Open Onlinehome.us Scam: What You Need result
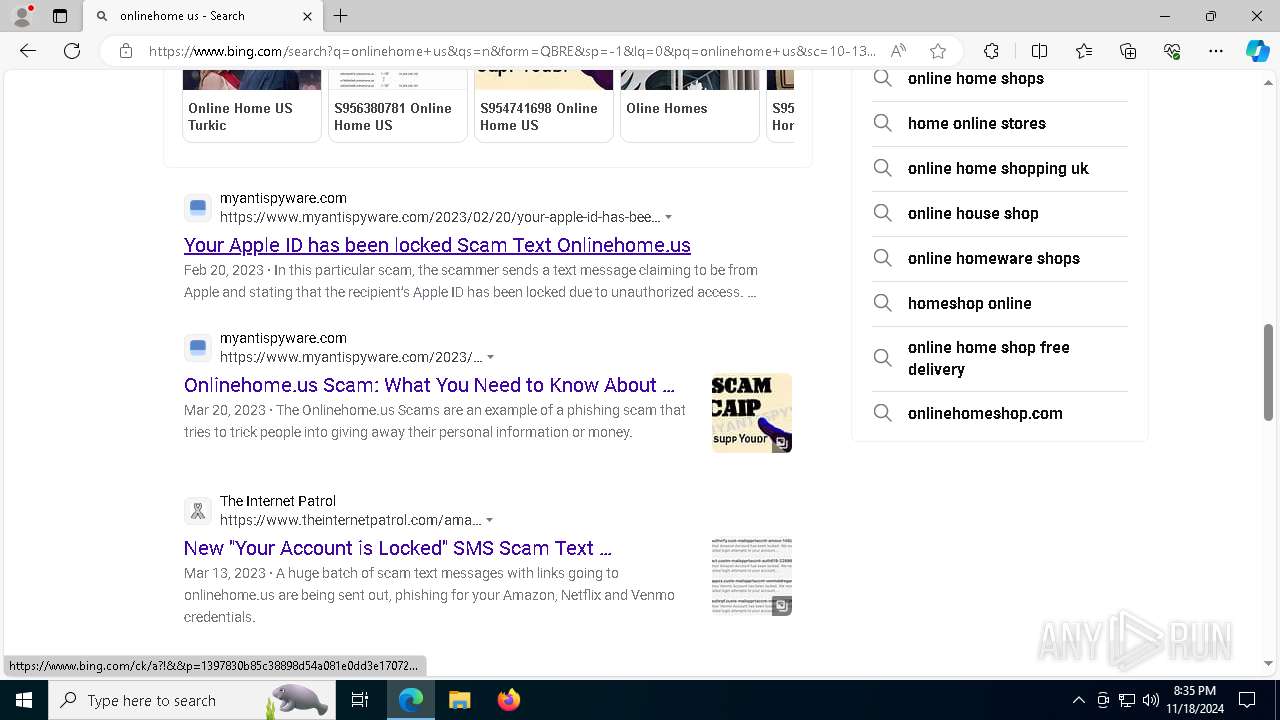This screenshot has width=1280, height=720. tap(429, 385)
